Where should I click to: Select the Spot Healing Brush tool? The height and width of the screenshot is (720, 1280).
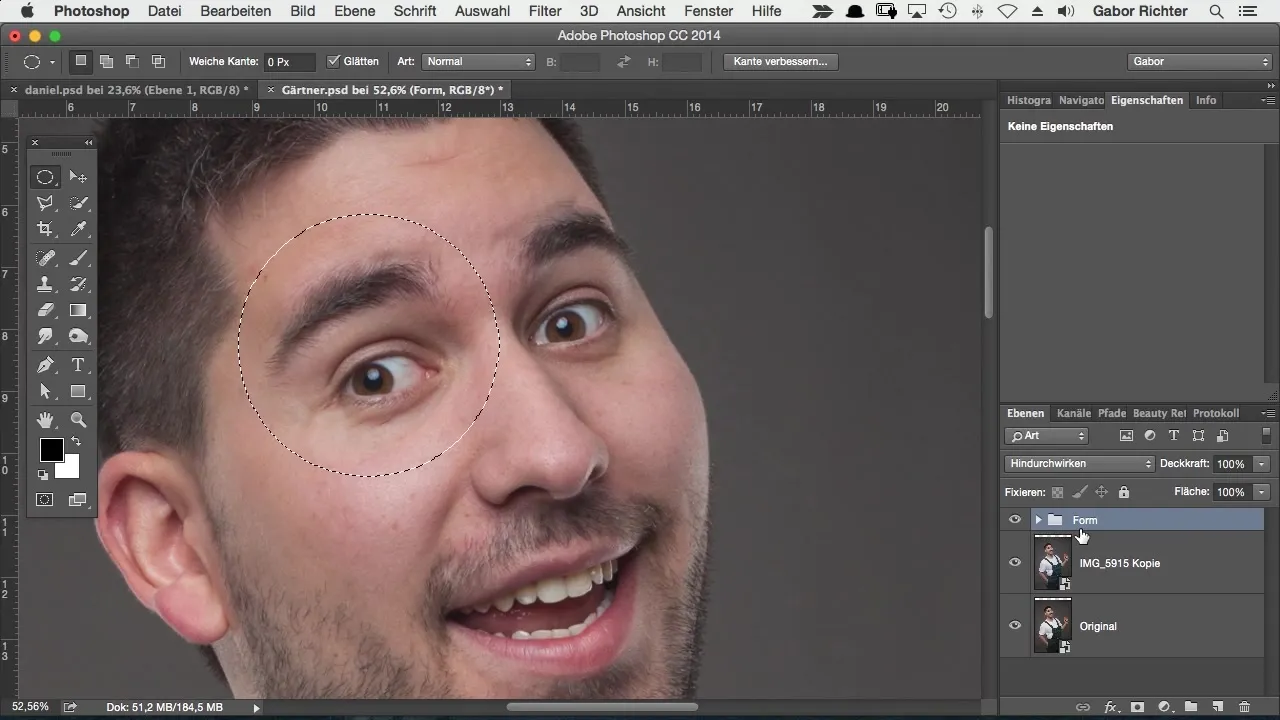click(x=45, y=258)
